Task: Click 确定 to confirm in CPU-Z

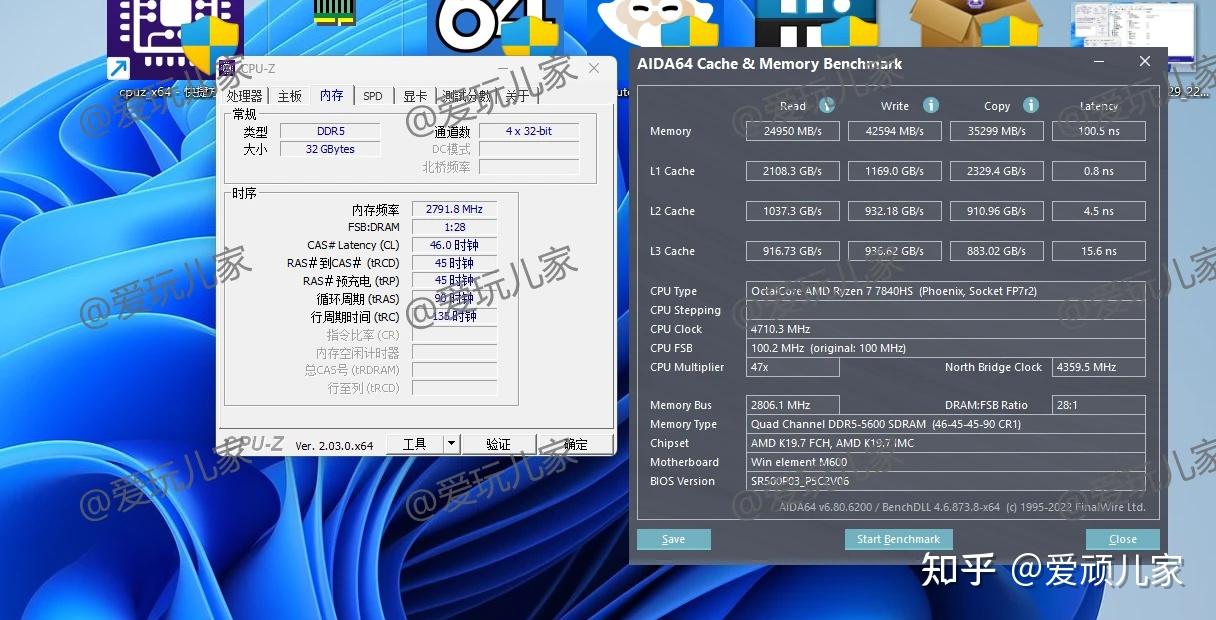Action: [577, 444]
